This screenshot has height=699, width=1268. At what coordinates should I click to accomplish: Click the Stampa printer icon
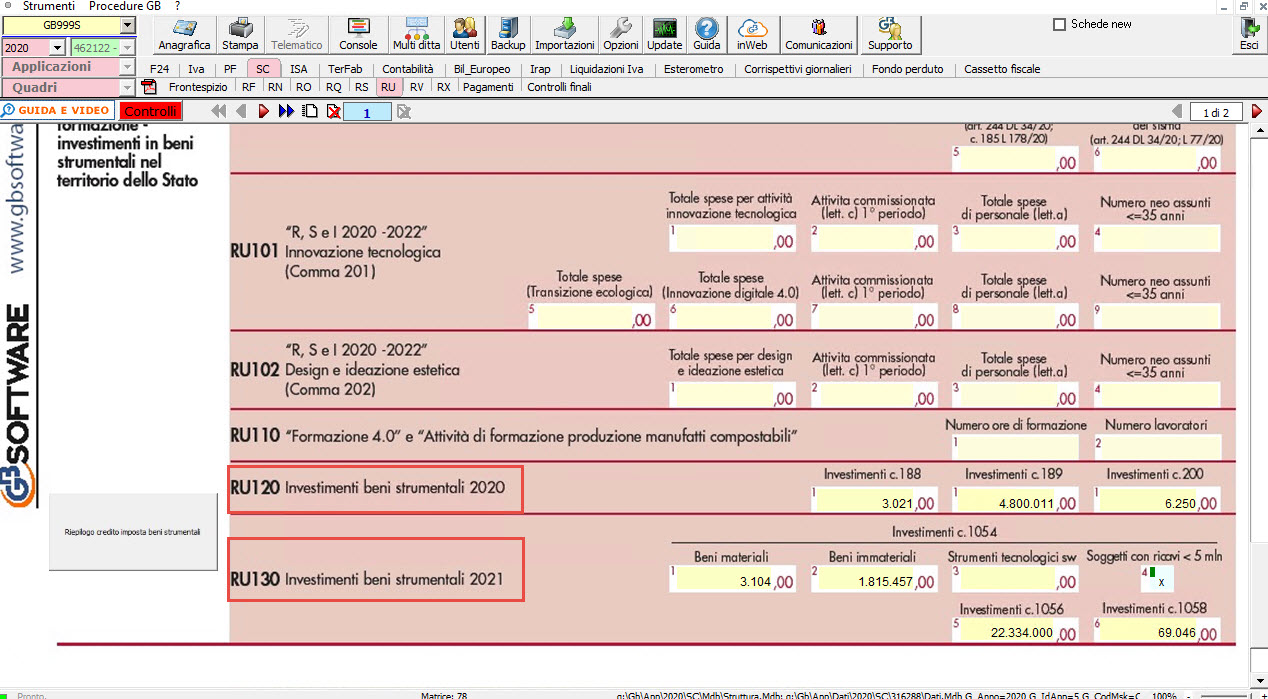(239, 34)
